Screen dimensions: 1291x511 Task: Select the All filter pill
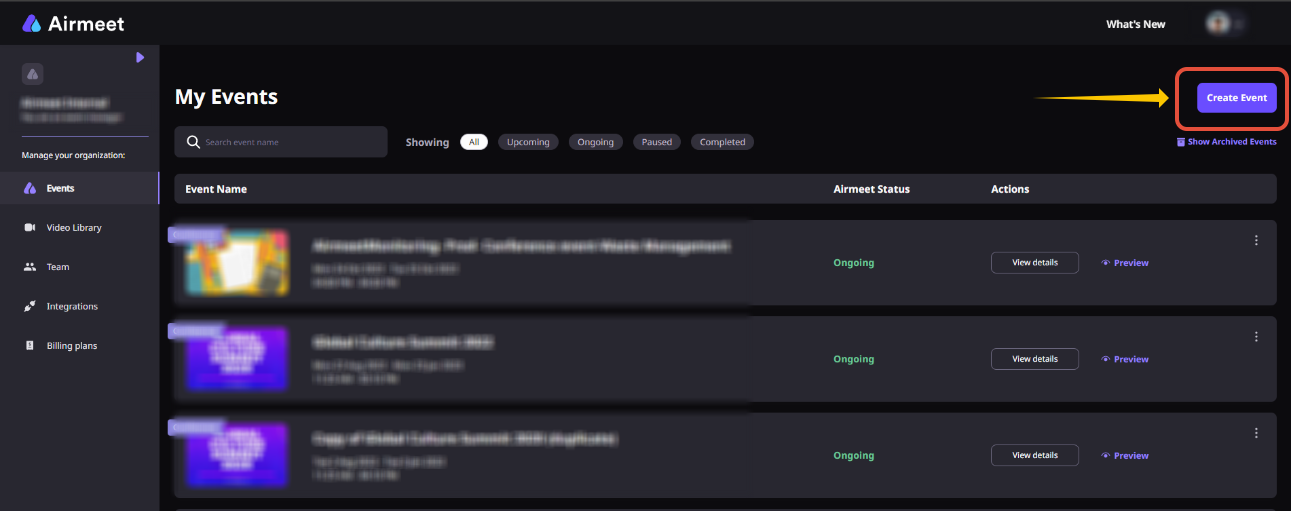tap(474, 142)
